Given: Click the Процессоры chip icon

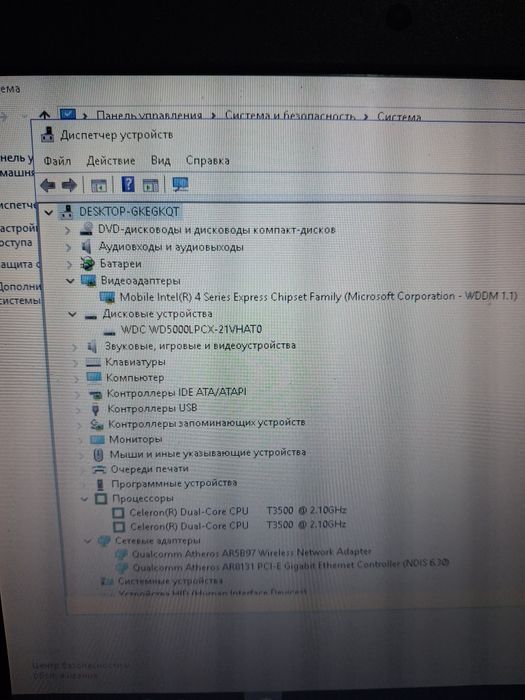Looking at the screenshot, I should click(x=101, y=498).
